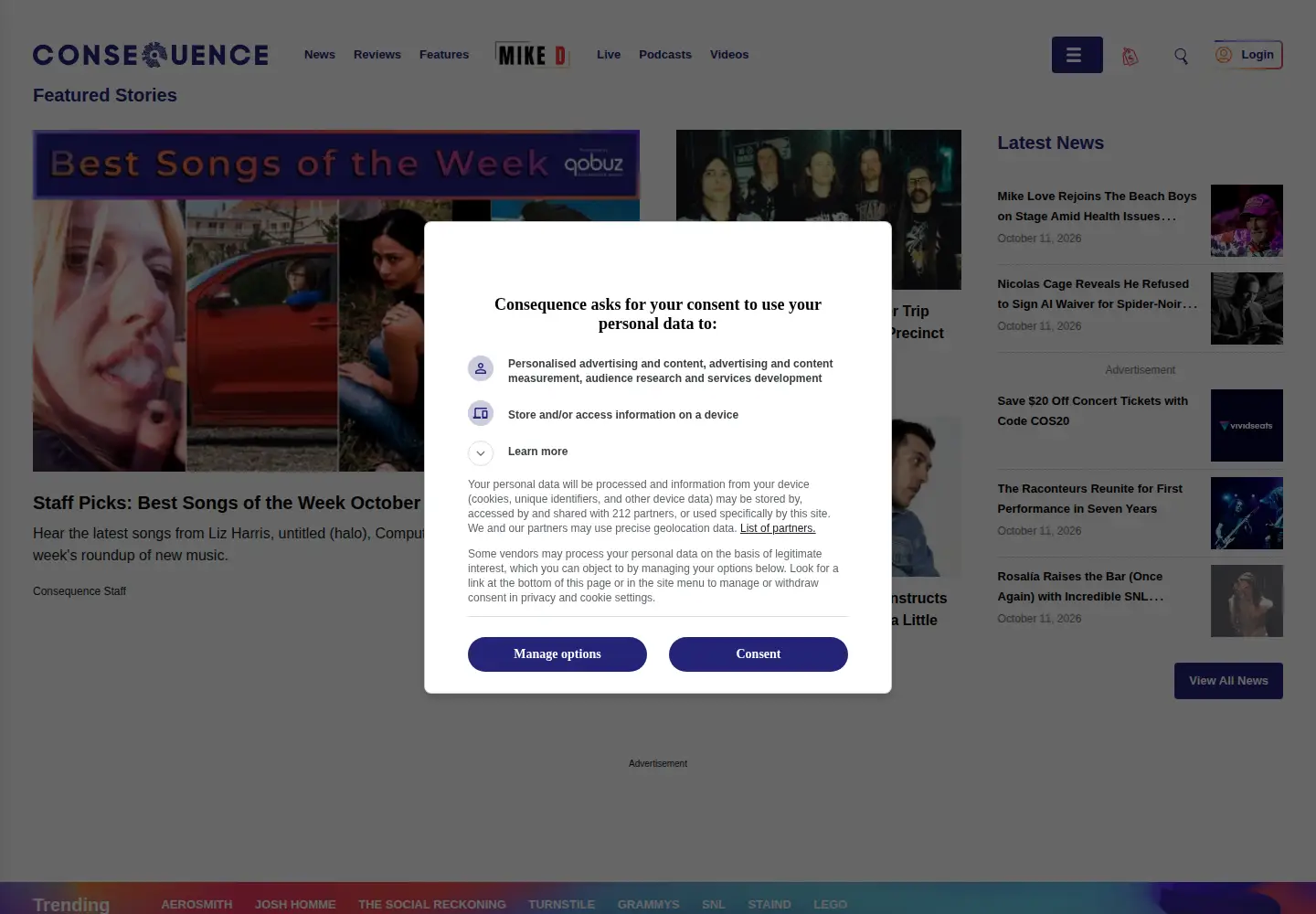Click the store information device icon
Image resolution: width=1316 pixels, height=914 pixels.
(481, 413)
